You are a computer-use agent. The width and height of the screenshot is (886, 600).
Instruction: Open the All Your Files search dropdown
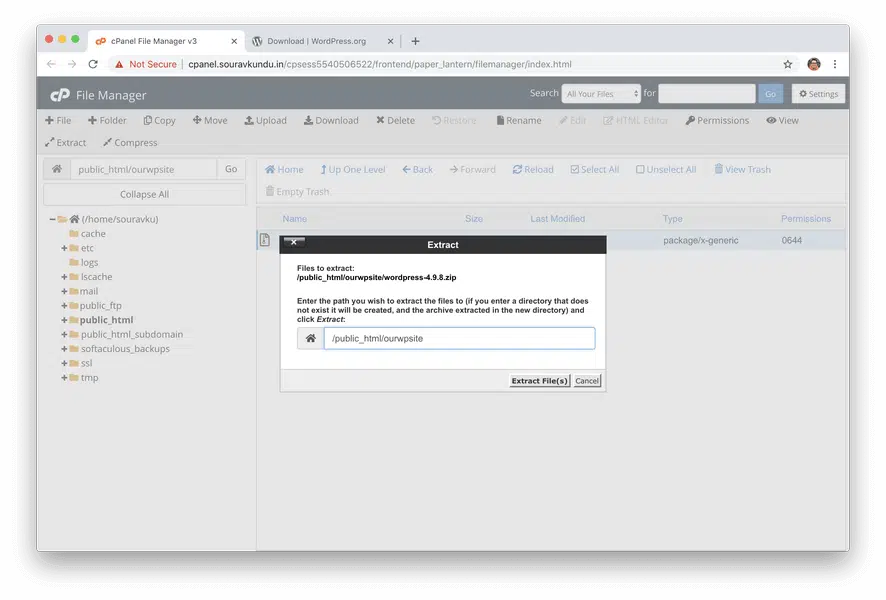pyautogui.click(x=600, y=94)
